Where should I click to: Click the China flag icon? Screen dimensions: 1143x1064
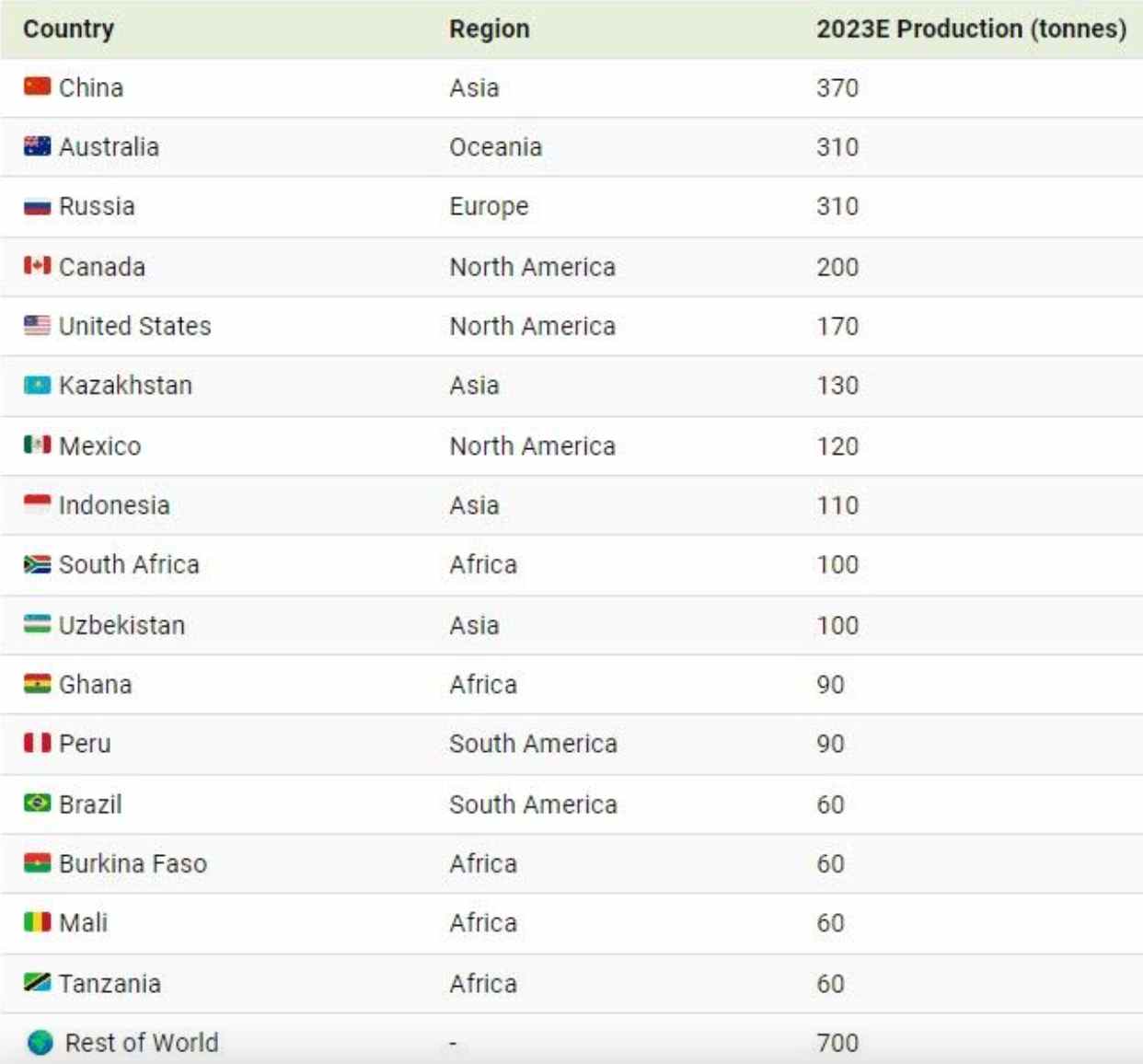pyautogui.click(x=37, y=87)
